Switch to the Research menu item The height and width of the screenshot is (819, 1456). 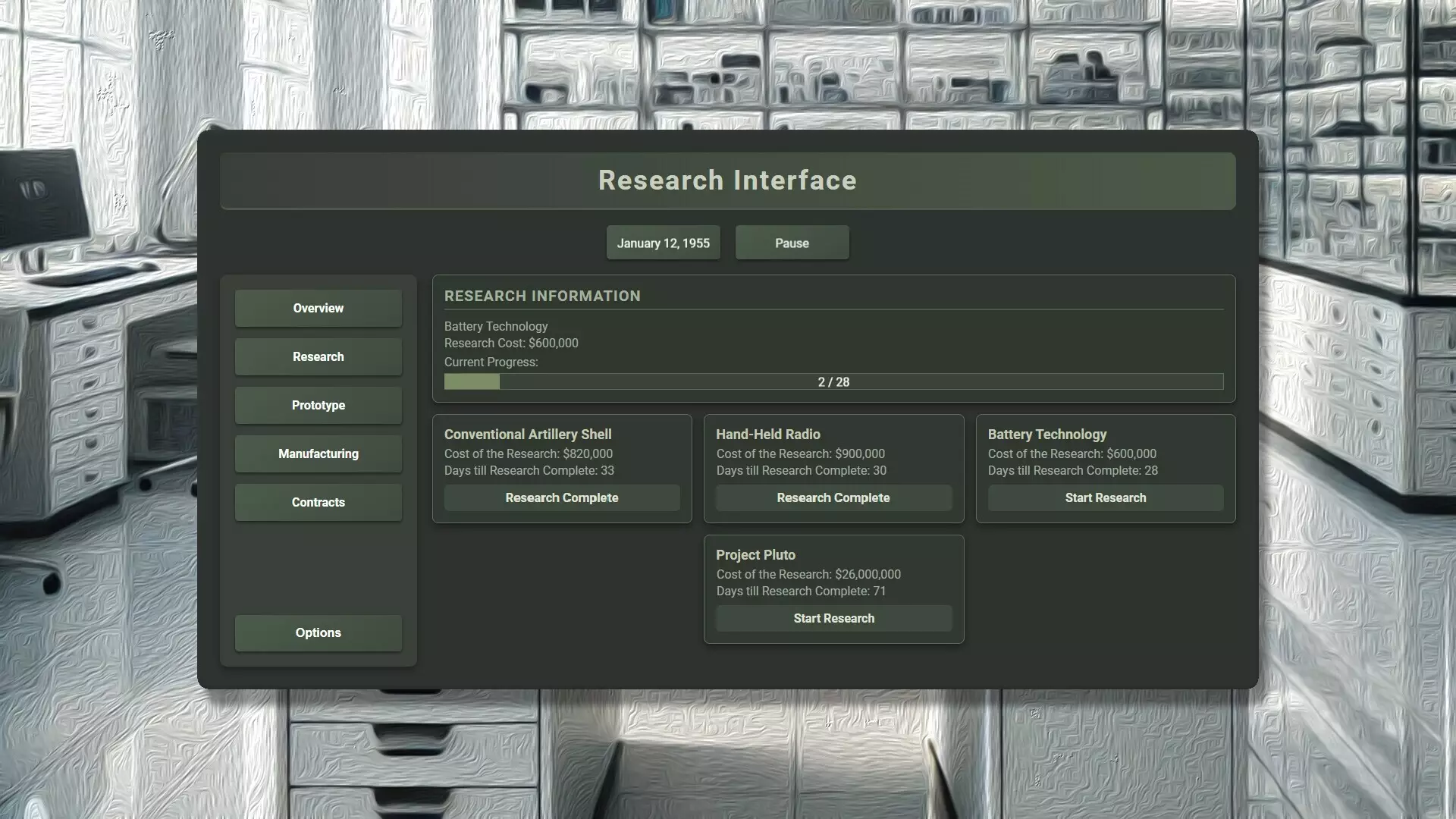coord(318,356)
